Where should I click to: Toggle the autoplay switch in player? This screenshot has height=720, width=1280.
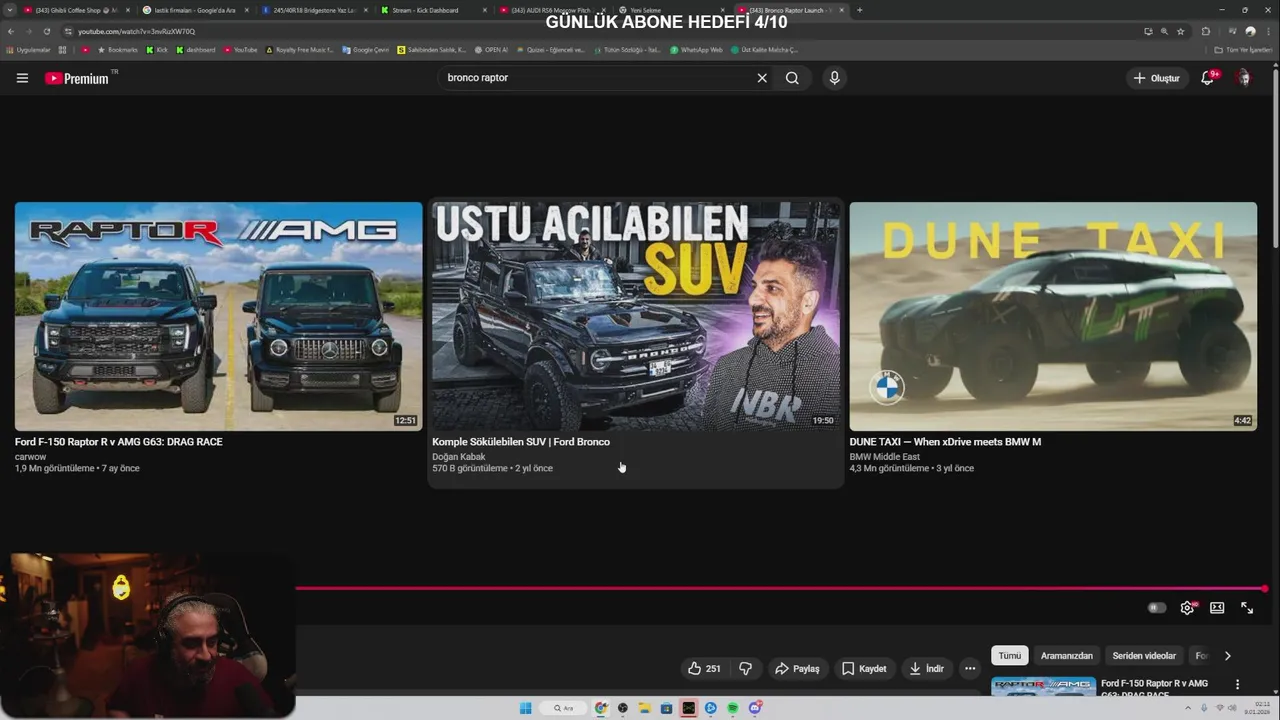point(1157,608)
